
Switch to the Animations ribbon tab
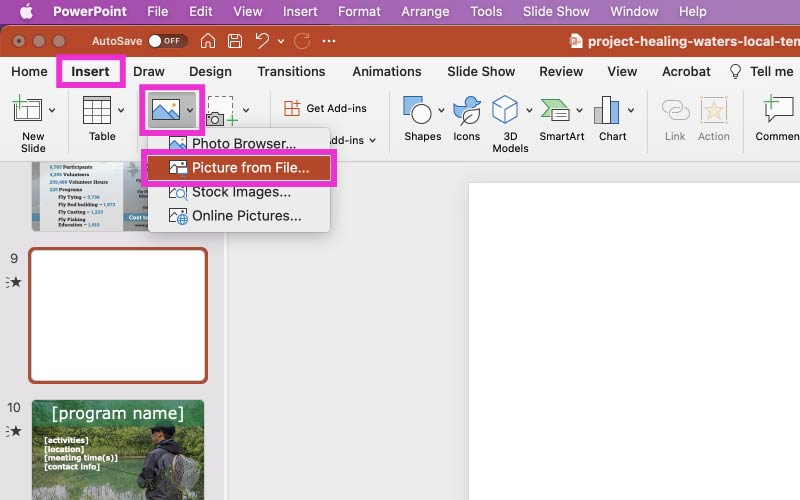coord(387,71)
